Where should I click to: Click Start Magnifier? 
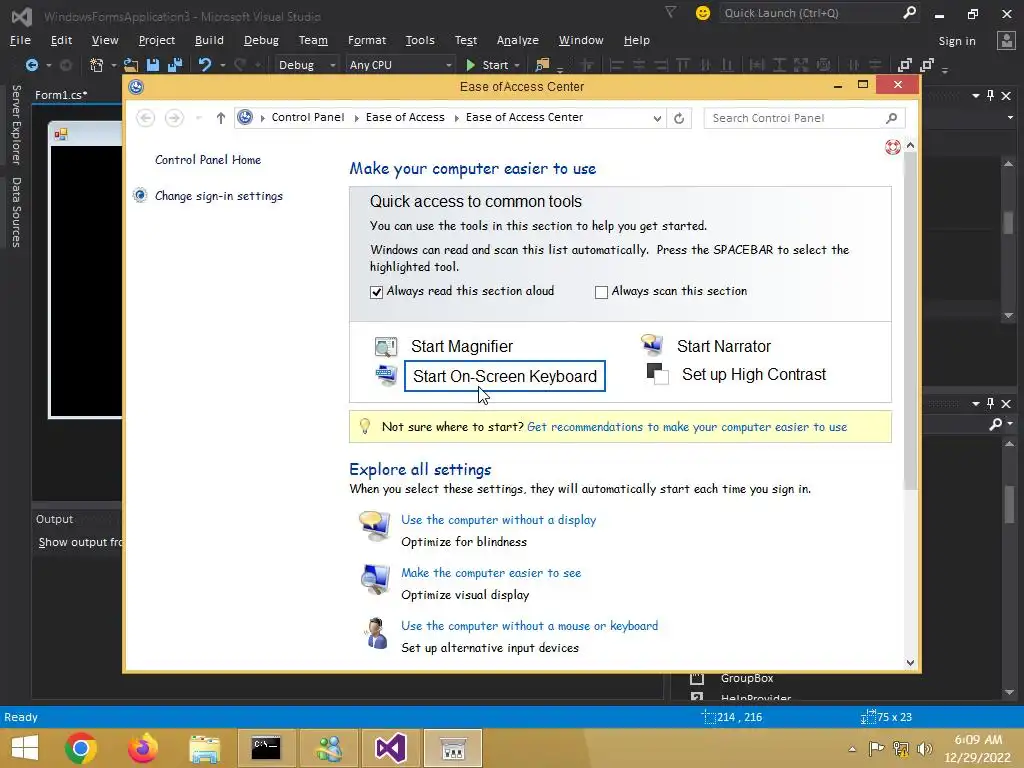pos(462,346)
